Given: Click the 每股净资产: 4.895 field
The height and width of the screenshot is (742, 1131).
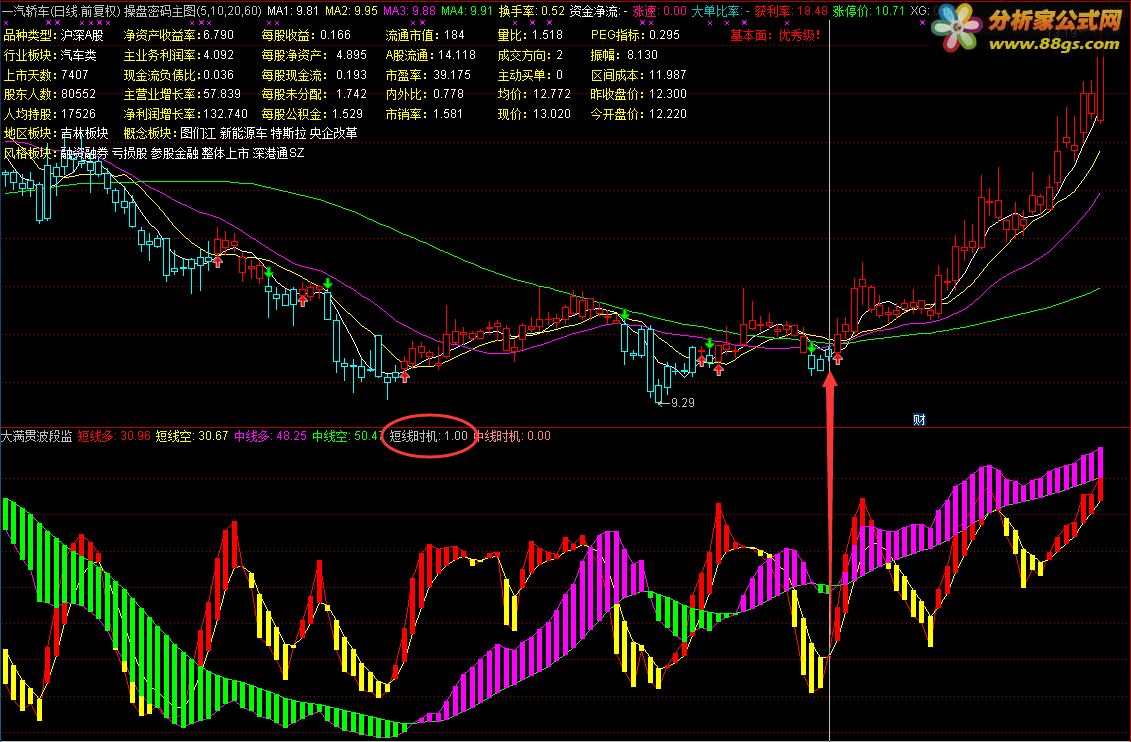Looking at the screenshot, I should (x=314, y=55).
